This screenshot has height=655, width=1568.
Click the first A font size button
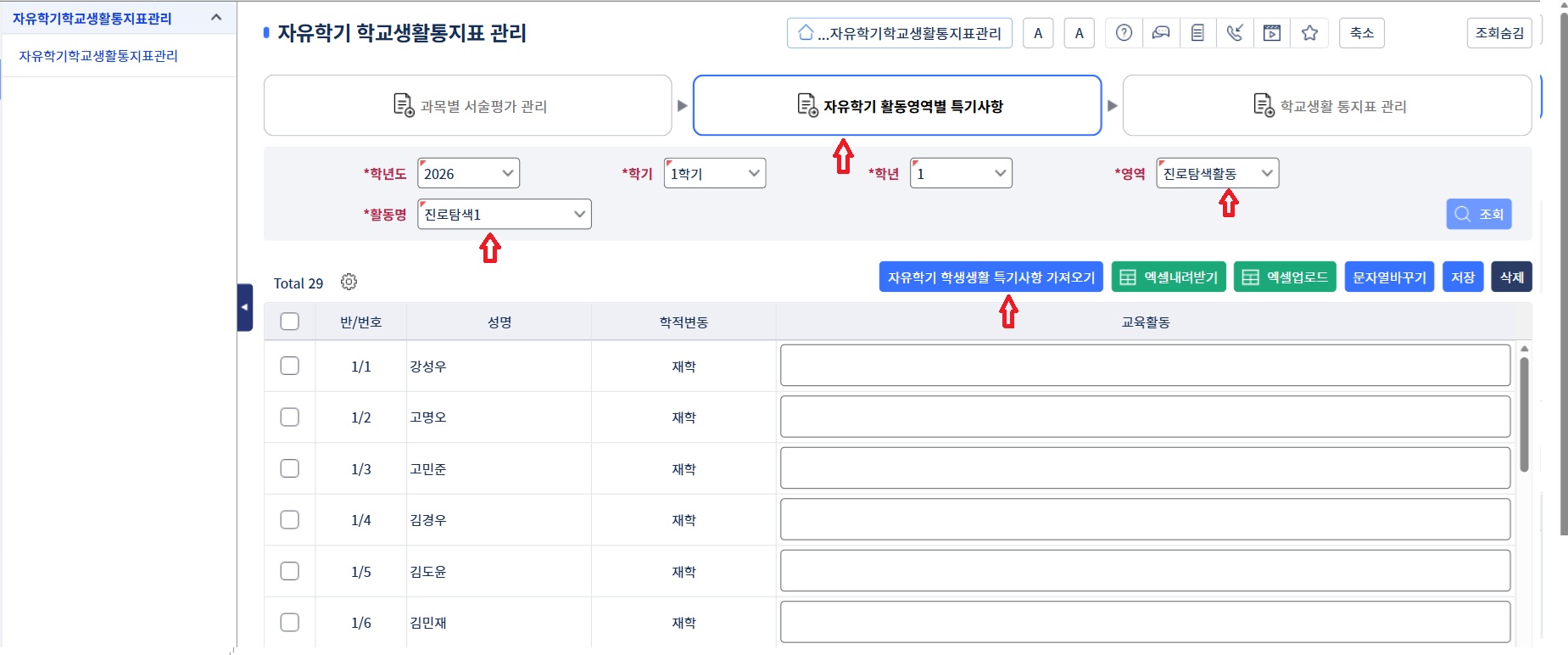pos(1038,33)
